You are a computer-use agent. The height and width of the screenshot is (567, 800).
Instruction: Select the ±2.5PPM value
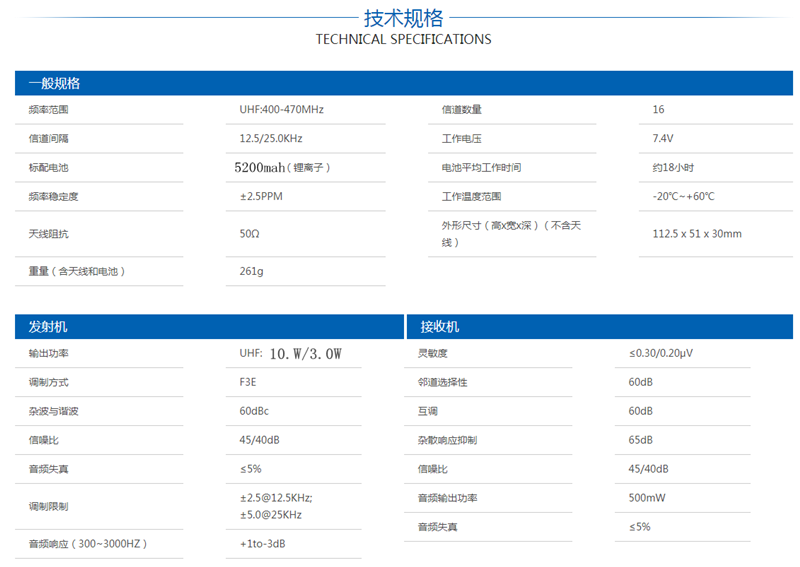[261, 196]
